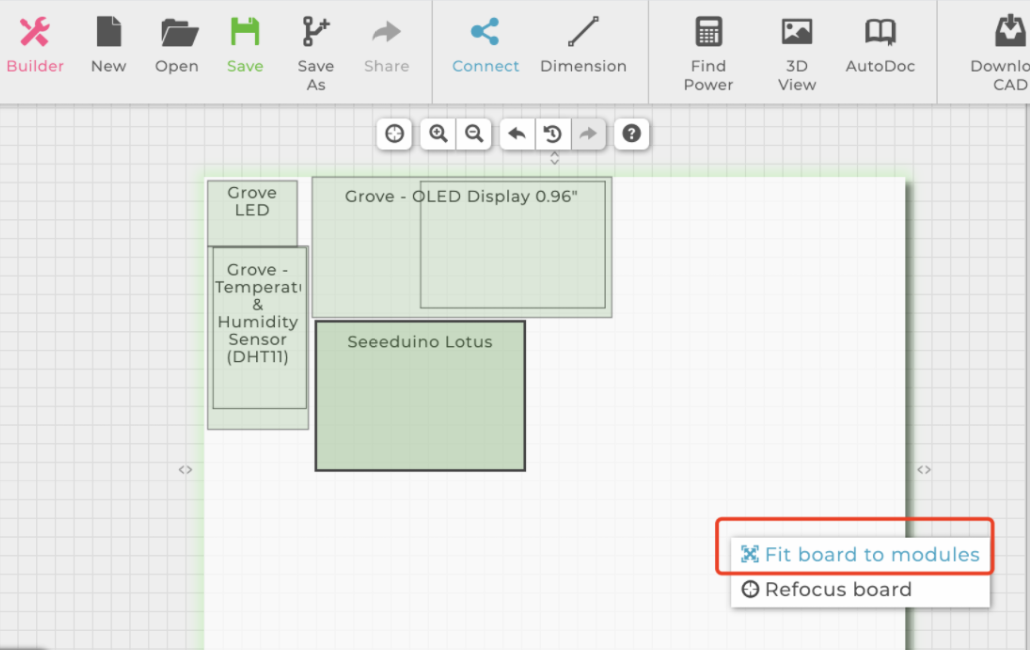Activate the Connect tool

[486, 46]
